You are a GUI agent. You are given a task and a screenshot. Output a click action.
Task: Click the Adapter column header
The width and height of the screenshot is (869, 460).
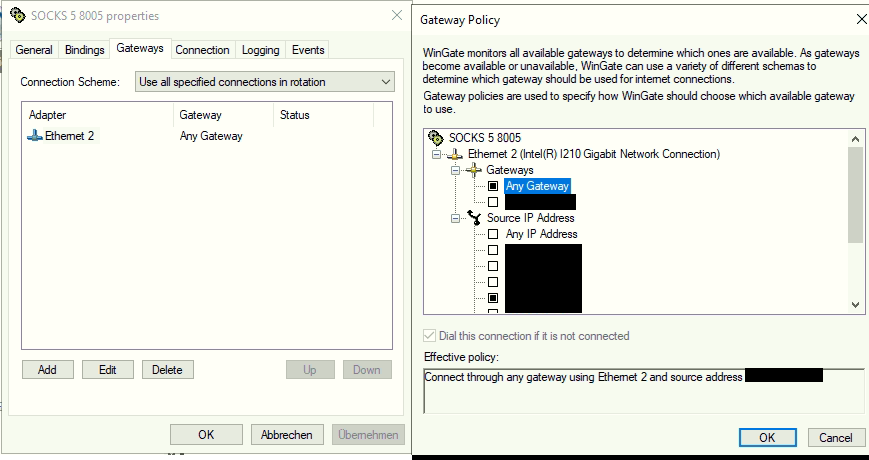(x=98, y=115)
